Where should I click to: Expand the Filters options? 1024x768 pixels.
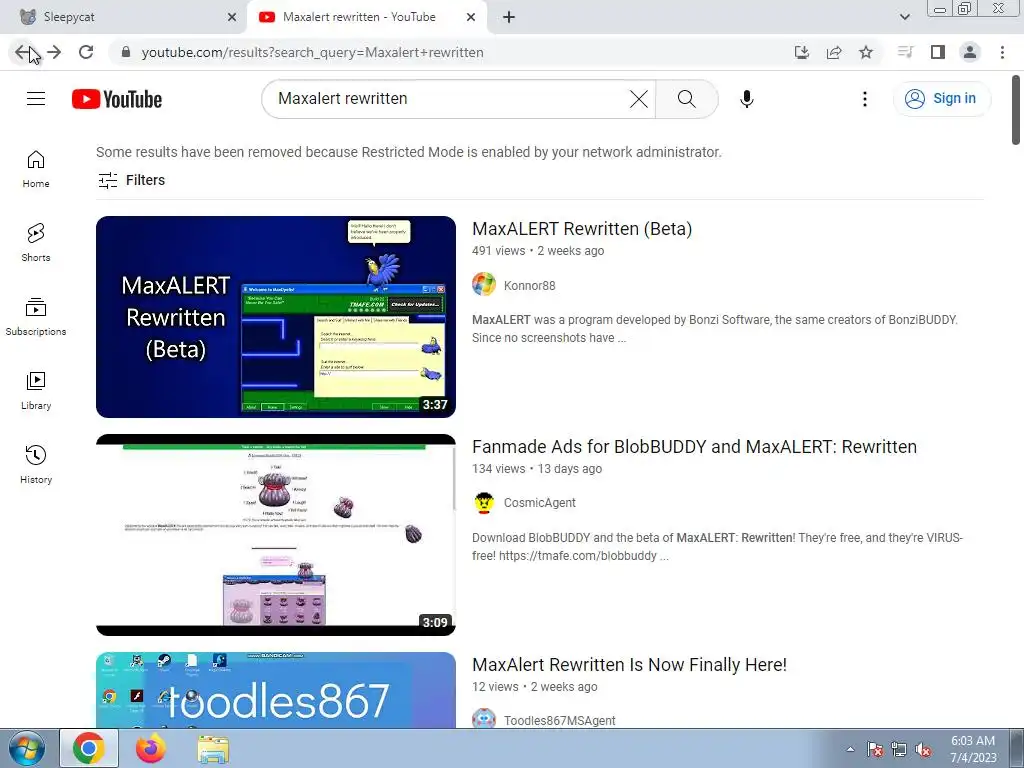pyautogui.click(x=131, y=180)
